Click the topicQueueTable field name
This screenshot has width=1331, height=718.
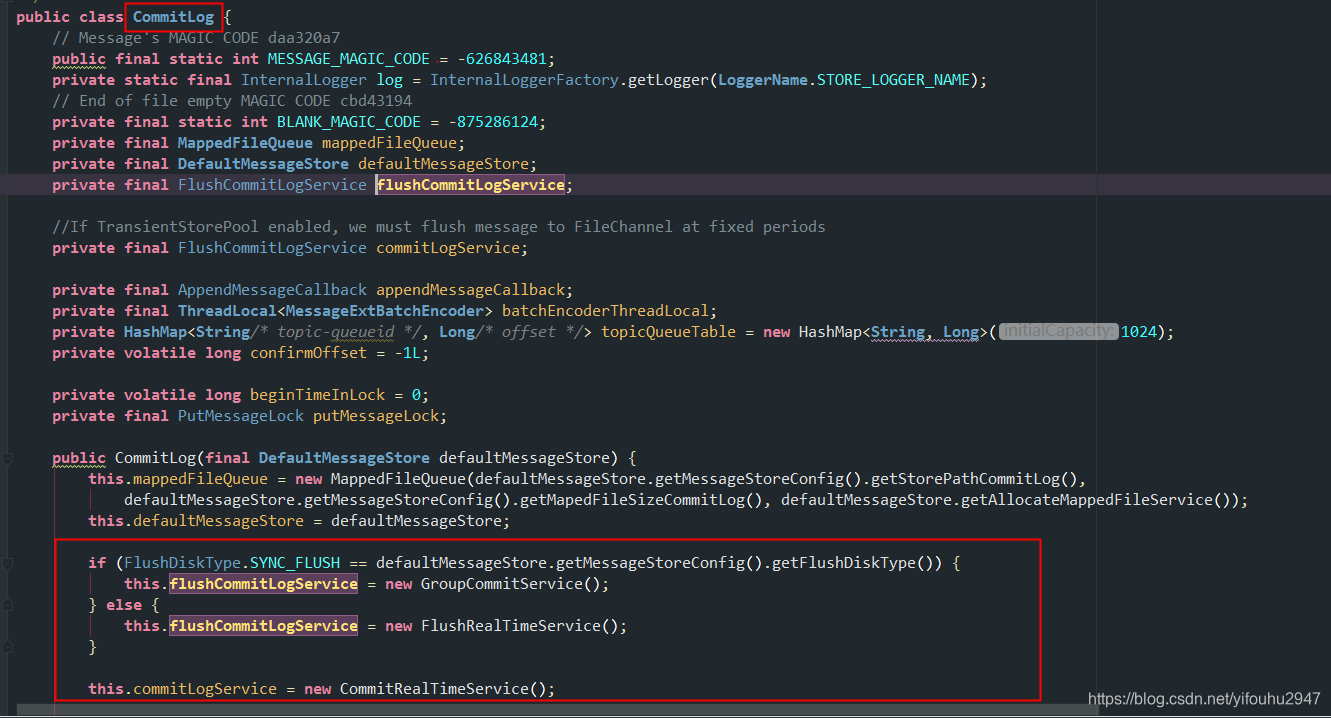668,332
